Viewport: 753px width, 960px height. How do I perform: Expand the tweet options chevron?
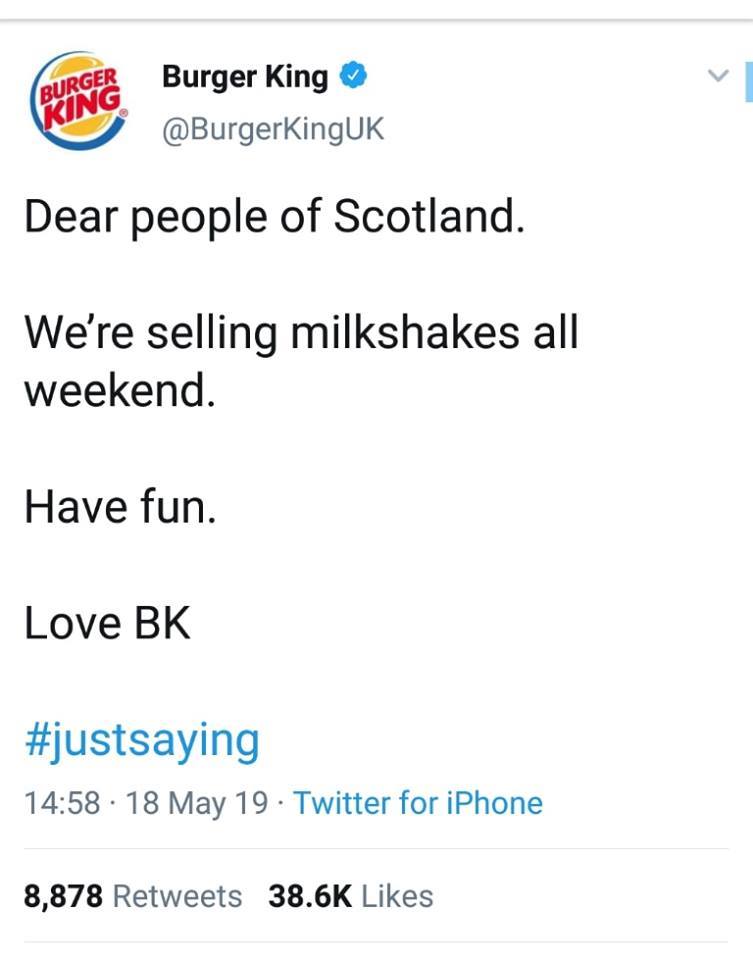pyautogui.click(x=718, y=75)
